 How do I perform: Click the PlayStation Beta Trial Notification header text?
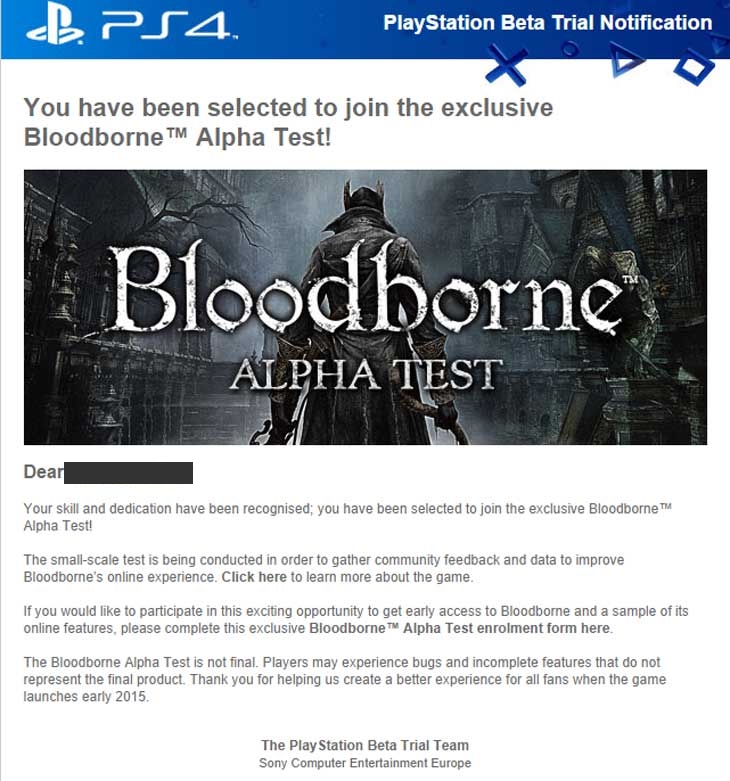548,23
